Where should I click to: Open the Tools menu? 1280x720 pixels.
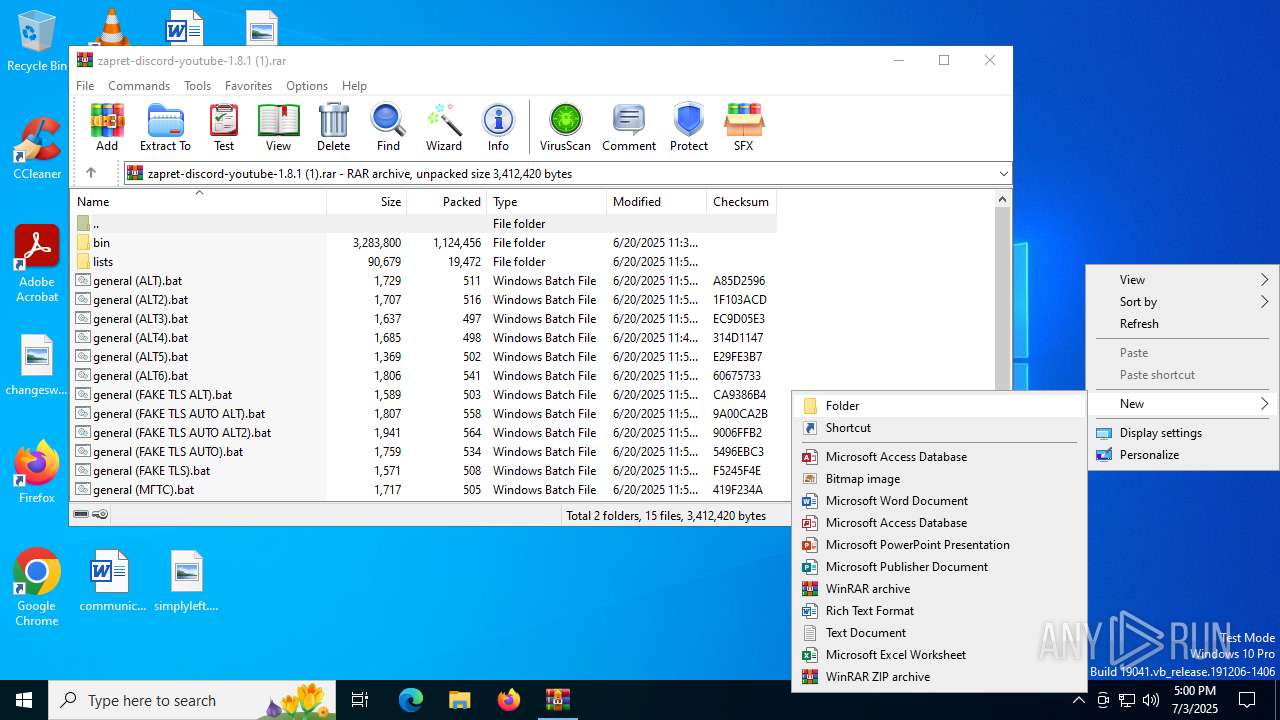point(197,86)
